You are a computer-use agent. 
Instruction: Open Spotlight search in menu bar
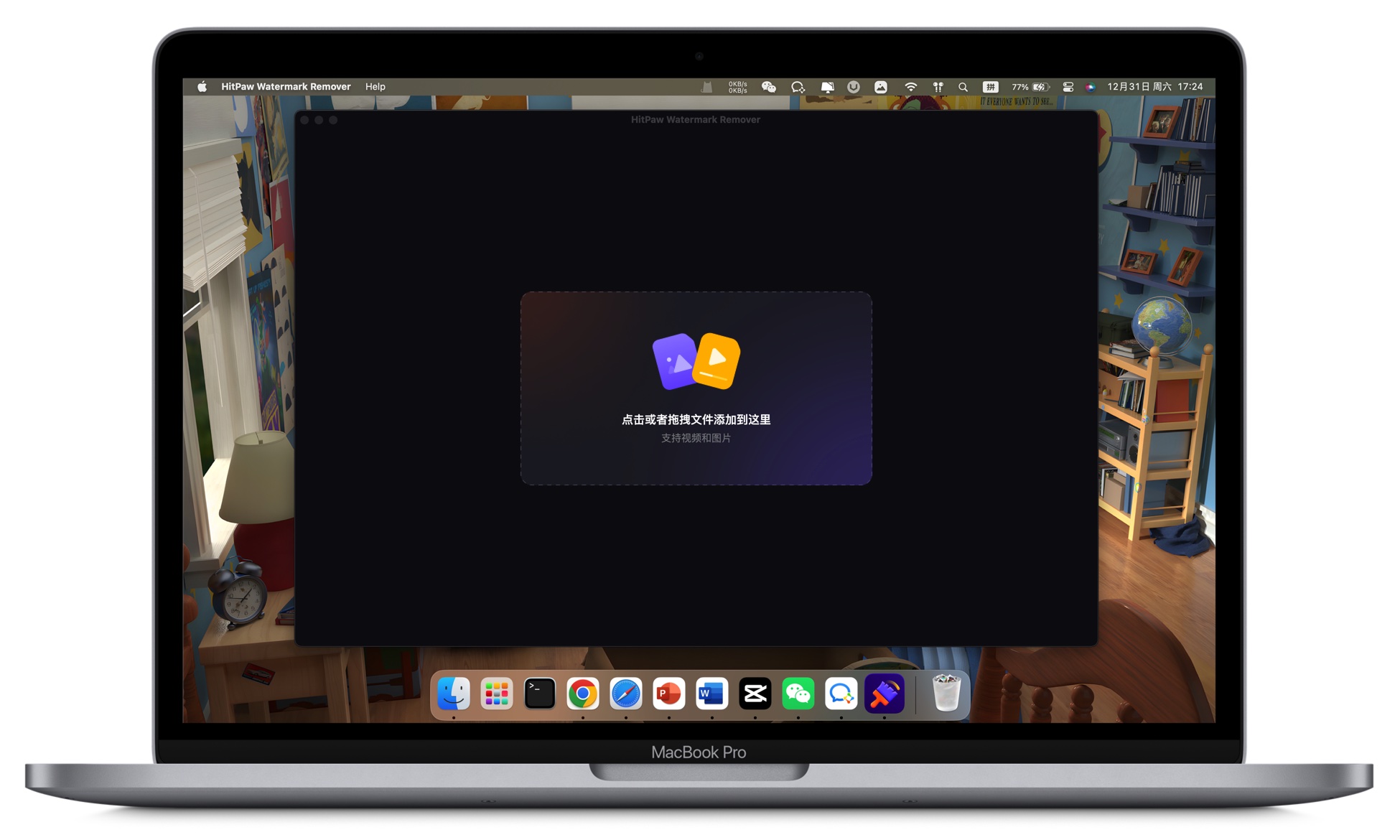pyautogui.click(x=963, y=87)
